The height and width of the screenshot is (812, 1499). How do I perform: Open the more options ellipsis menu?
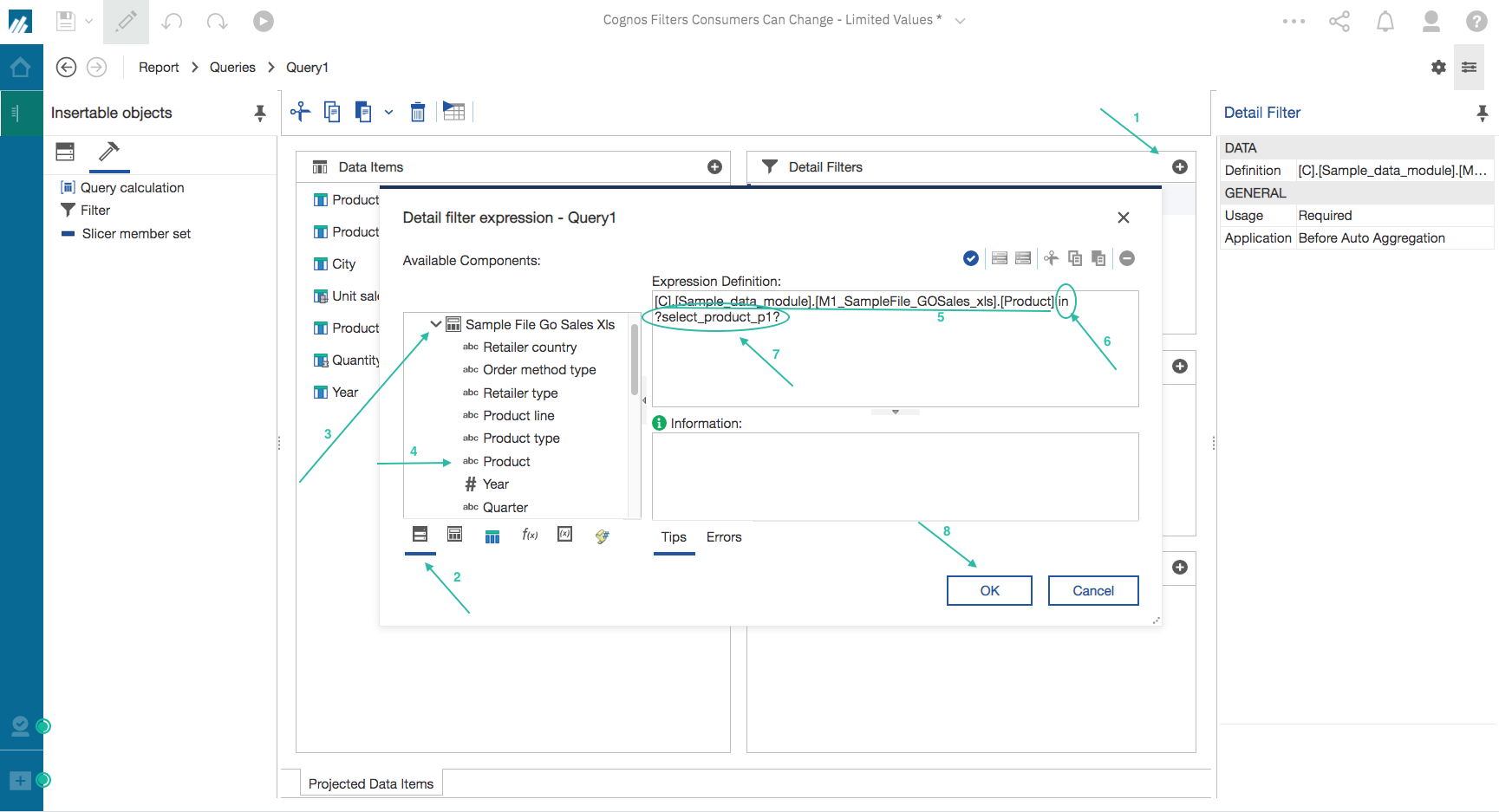[x=1294, y=21]
